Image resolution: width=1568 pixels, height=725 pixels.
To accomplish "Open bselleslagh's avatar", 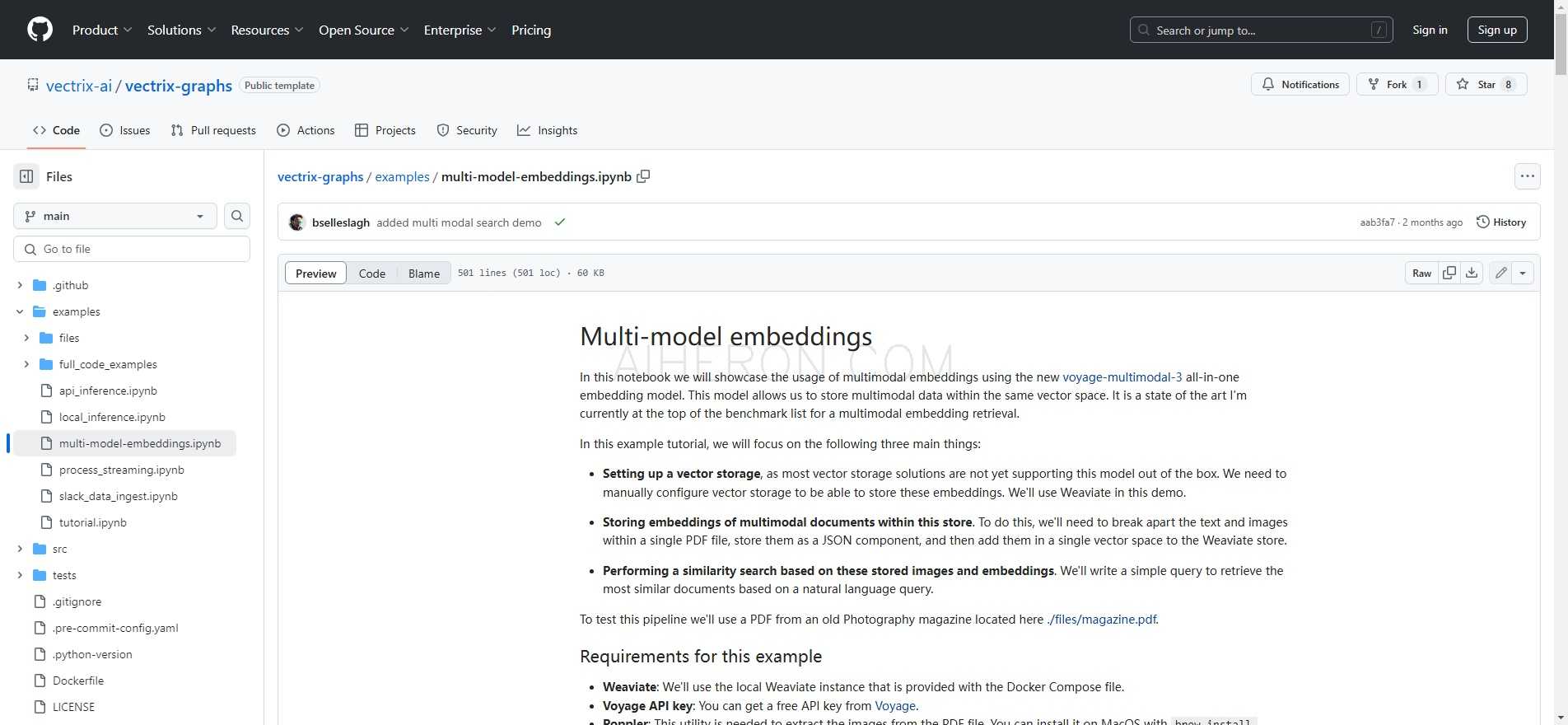I will coord(297,222).
